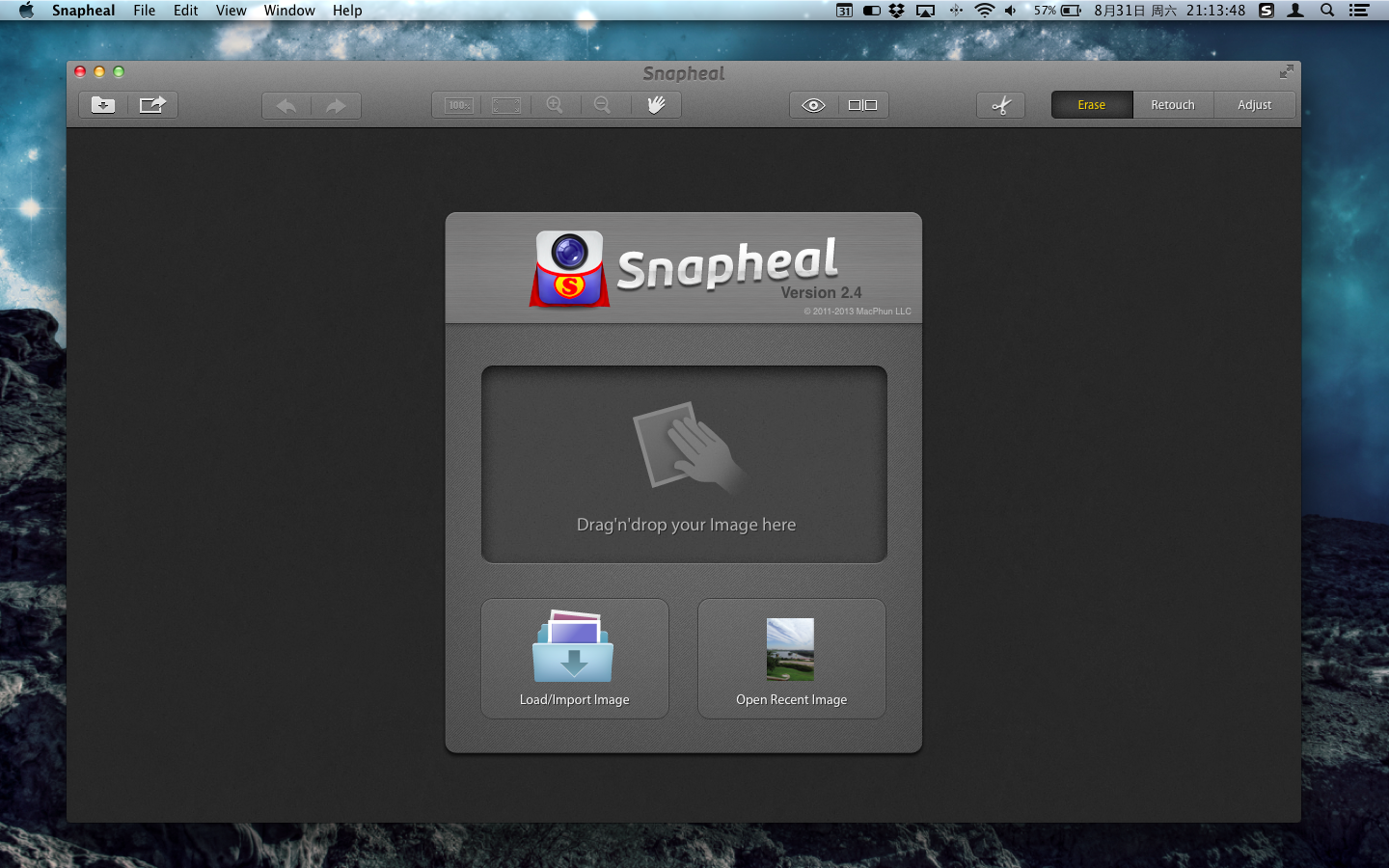Click the MacPhun LLC copyright text
Screen dimensions: 1389x868
[x=858, y=312]
